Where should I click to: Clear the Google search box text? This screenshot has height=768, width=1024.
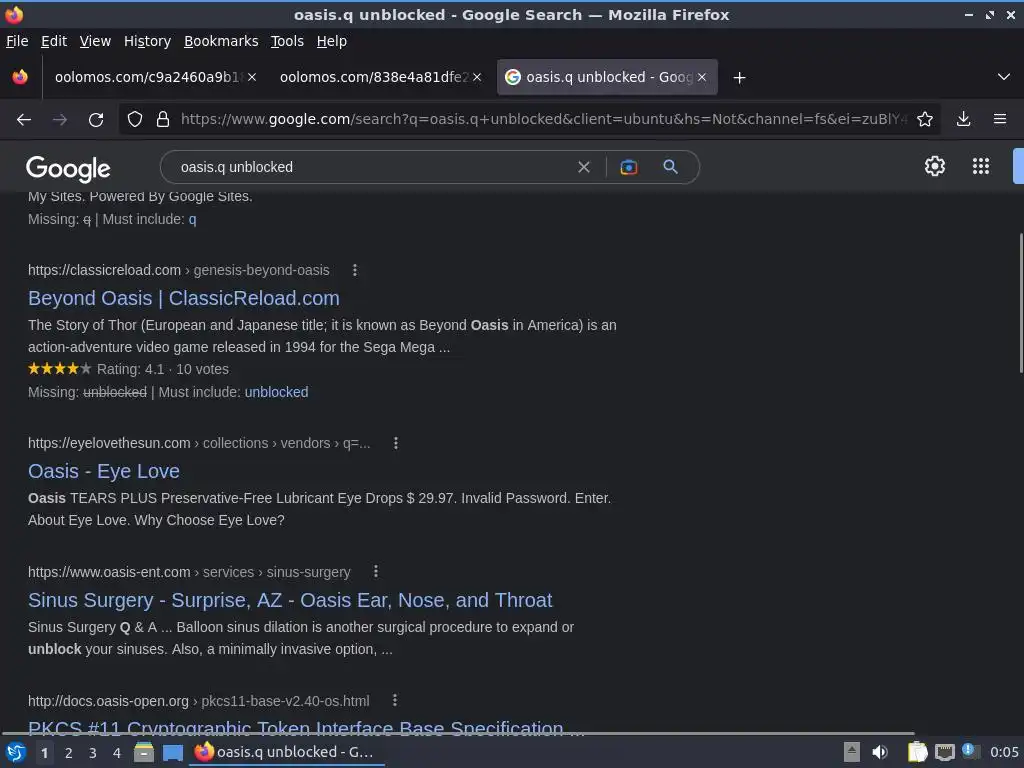click(x=584, y=167)
